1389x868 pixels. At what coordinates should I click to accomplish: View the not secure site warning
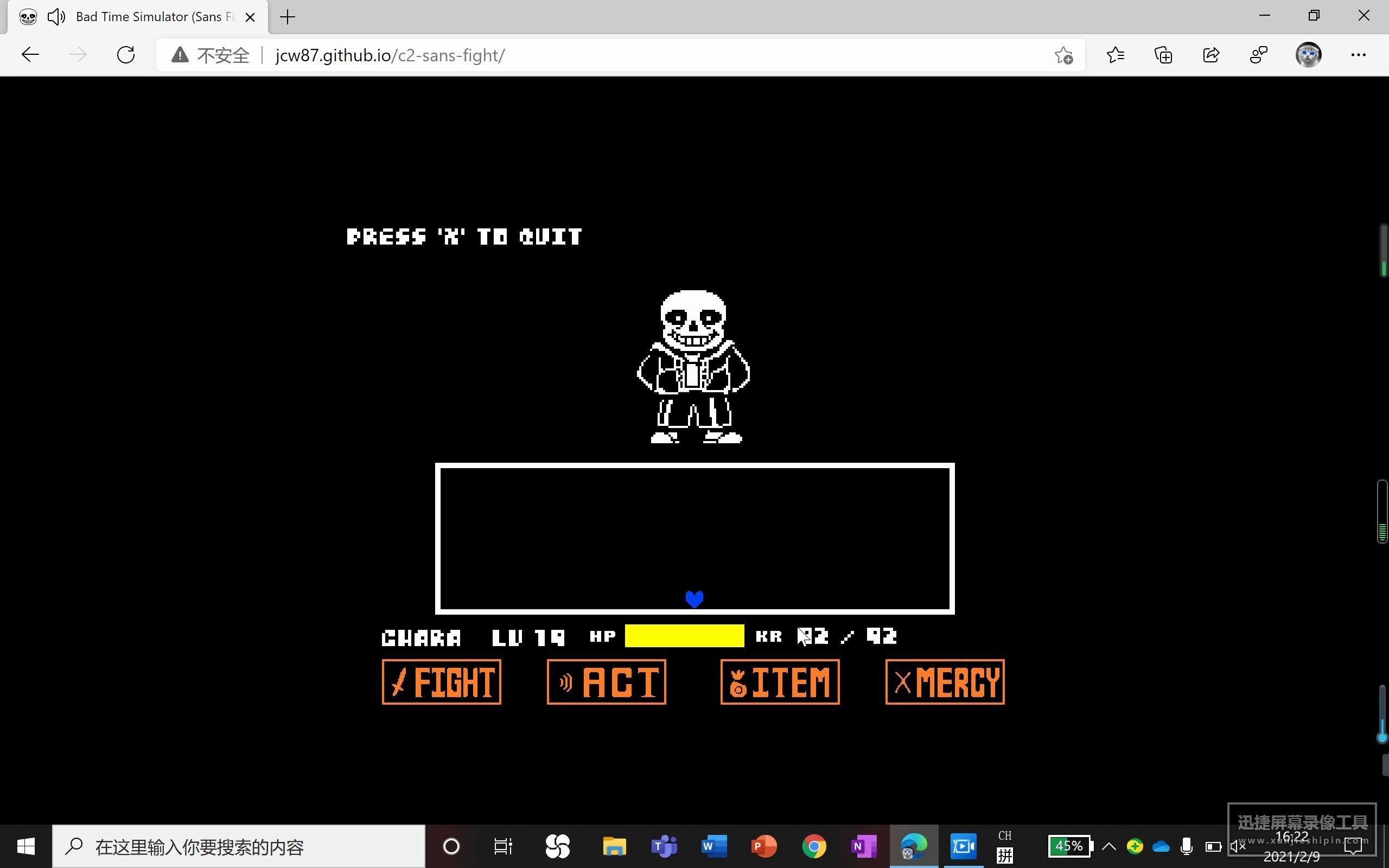[210, 55]
